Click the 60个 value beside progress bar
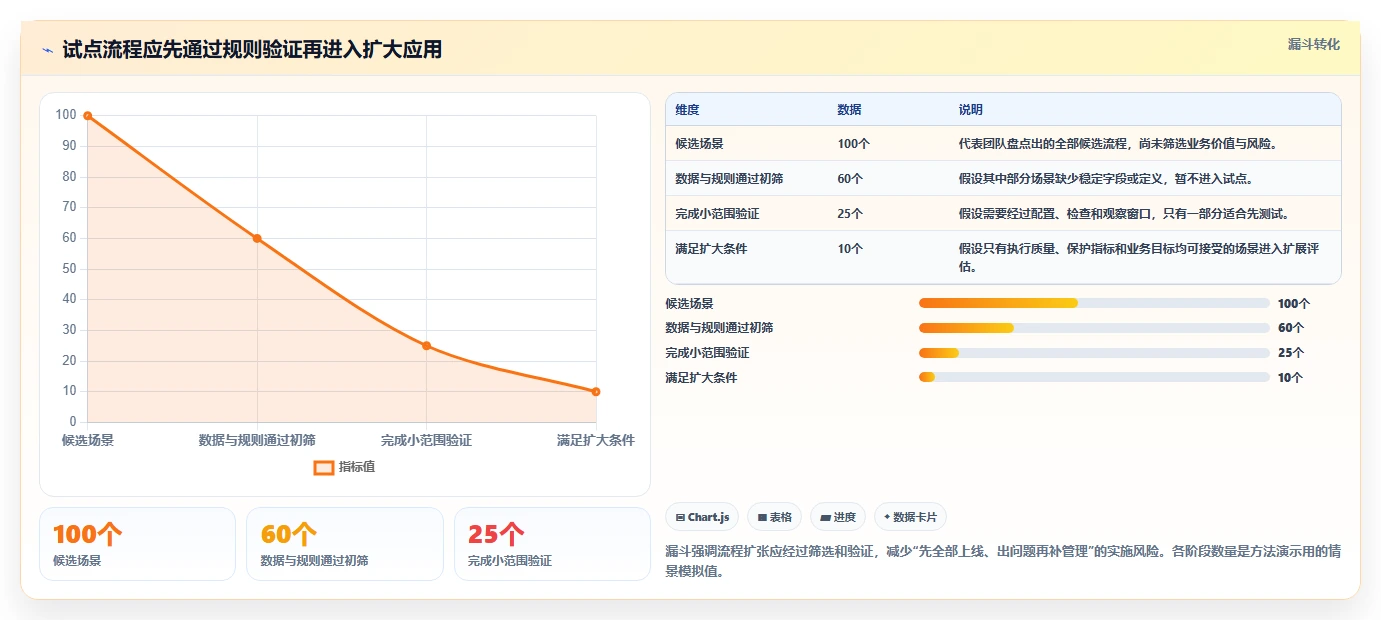Viewport: 1381px width, 620px height. click(x=1291, y=328)
